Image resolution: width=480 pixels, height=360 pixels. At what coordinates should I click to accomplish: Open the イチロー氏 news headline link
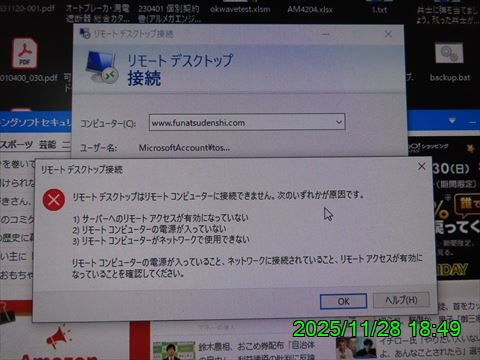tap(430, 346)
